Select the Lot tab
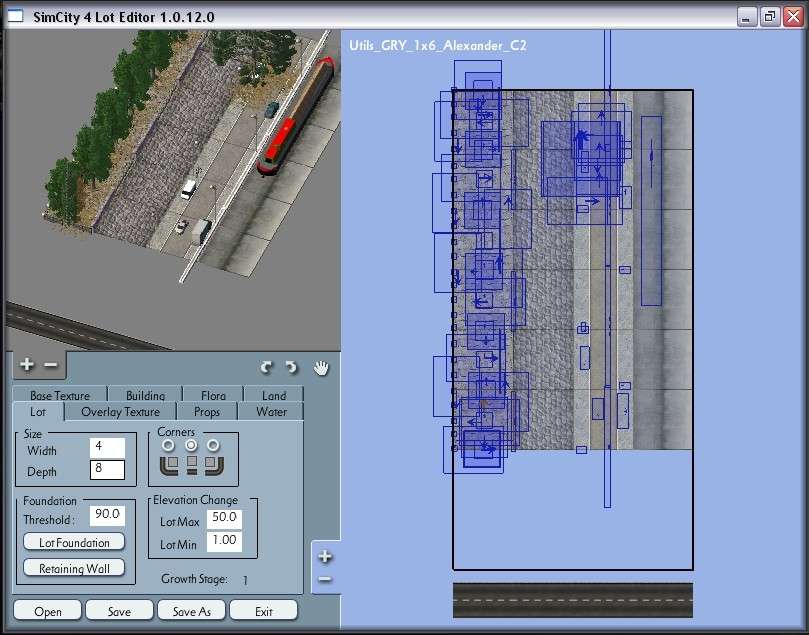809x635 pixels. (x=38, y=412)
